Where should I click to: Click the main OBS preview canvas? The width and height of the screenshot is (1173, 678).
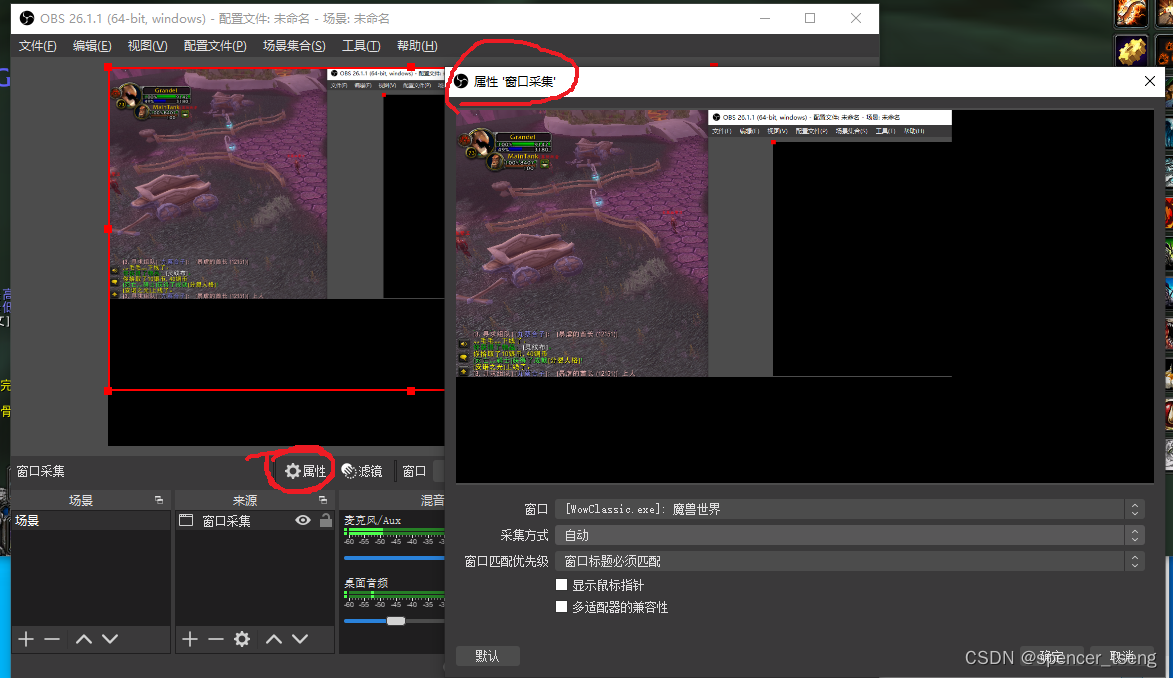276,256
